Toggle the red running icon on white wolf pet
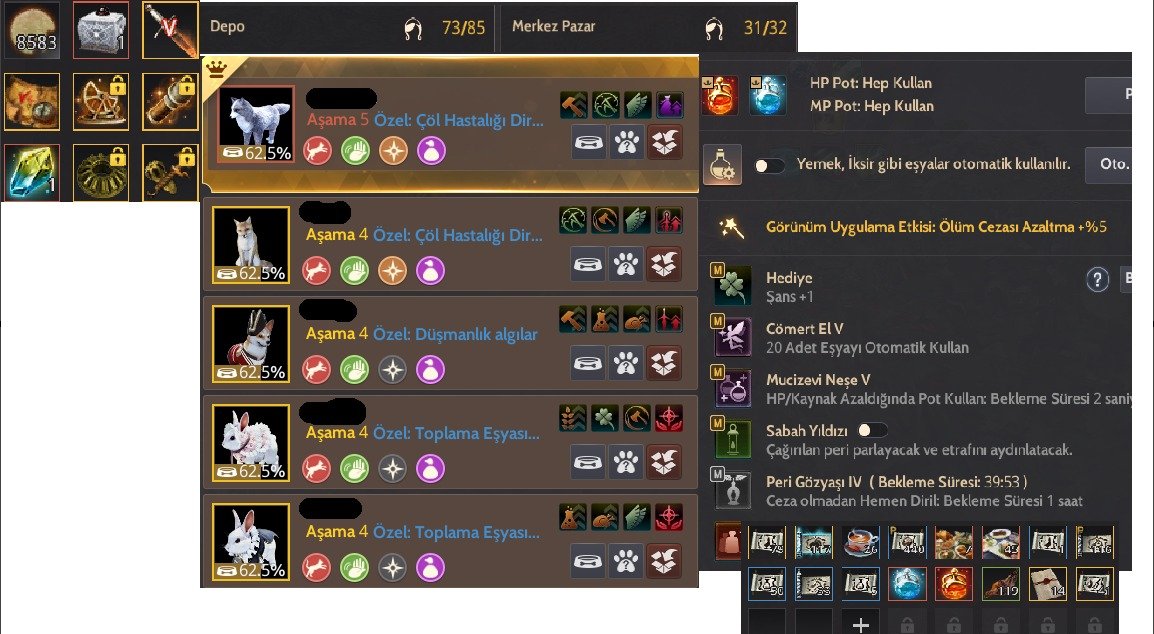This screenshot has width=1154, height=634. pyautogui.click(x=317, y=150)
